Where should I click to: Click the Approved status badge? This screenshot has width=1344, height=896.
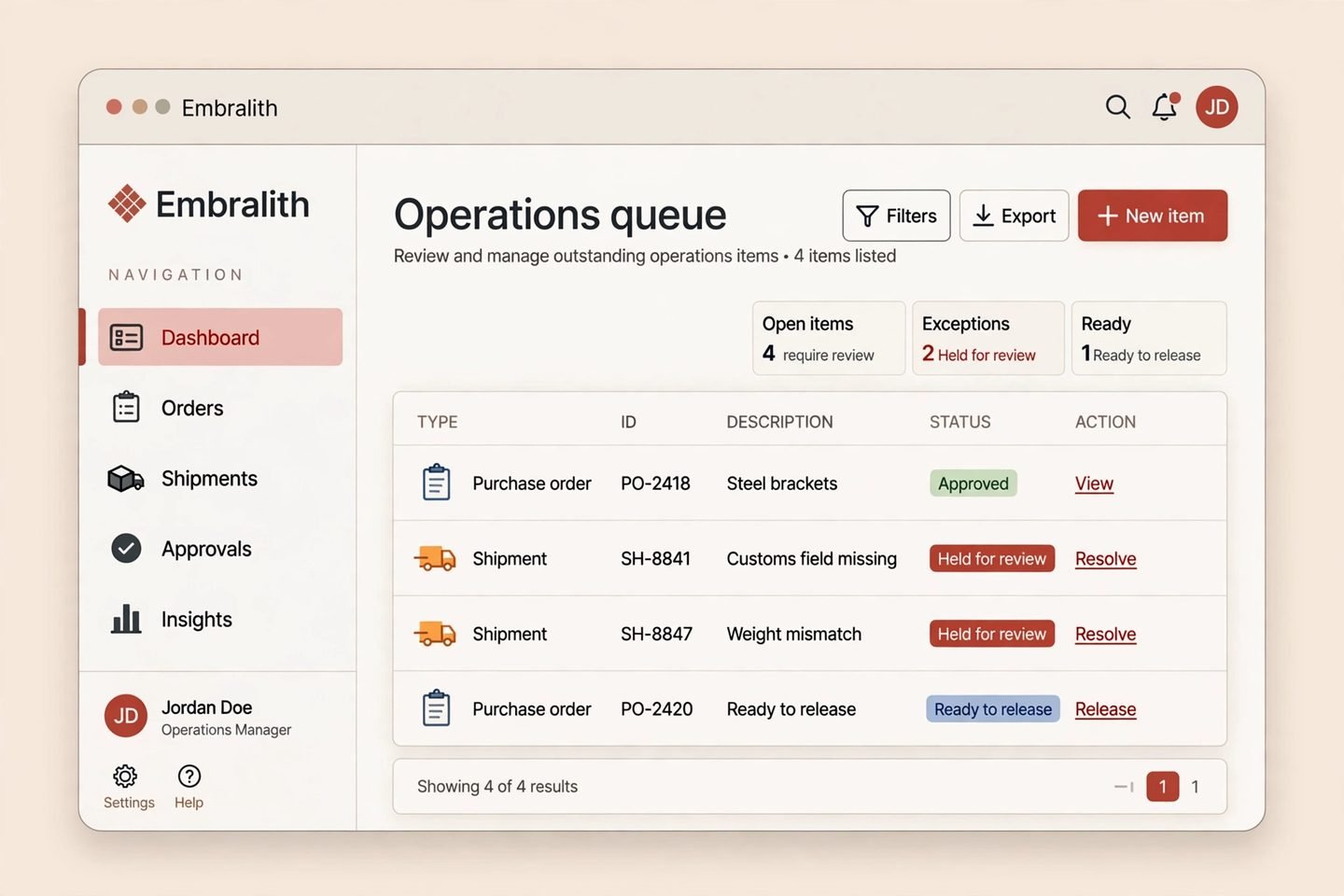coord(973,483)
